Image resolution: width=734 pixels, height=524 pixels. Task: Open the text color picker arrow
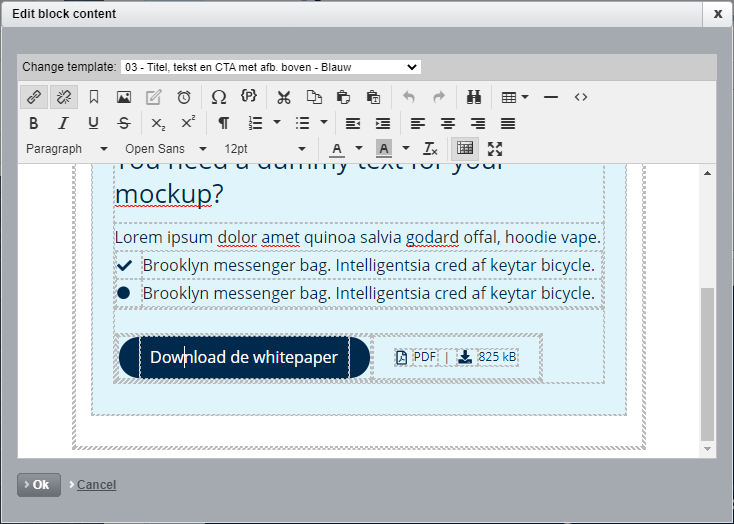click(359, 148)
